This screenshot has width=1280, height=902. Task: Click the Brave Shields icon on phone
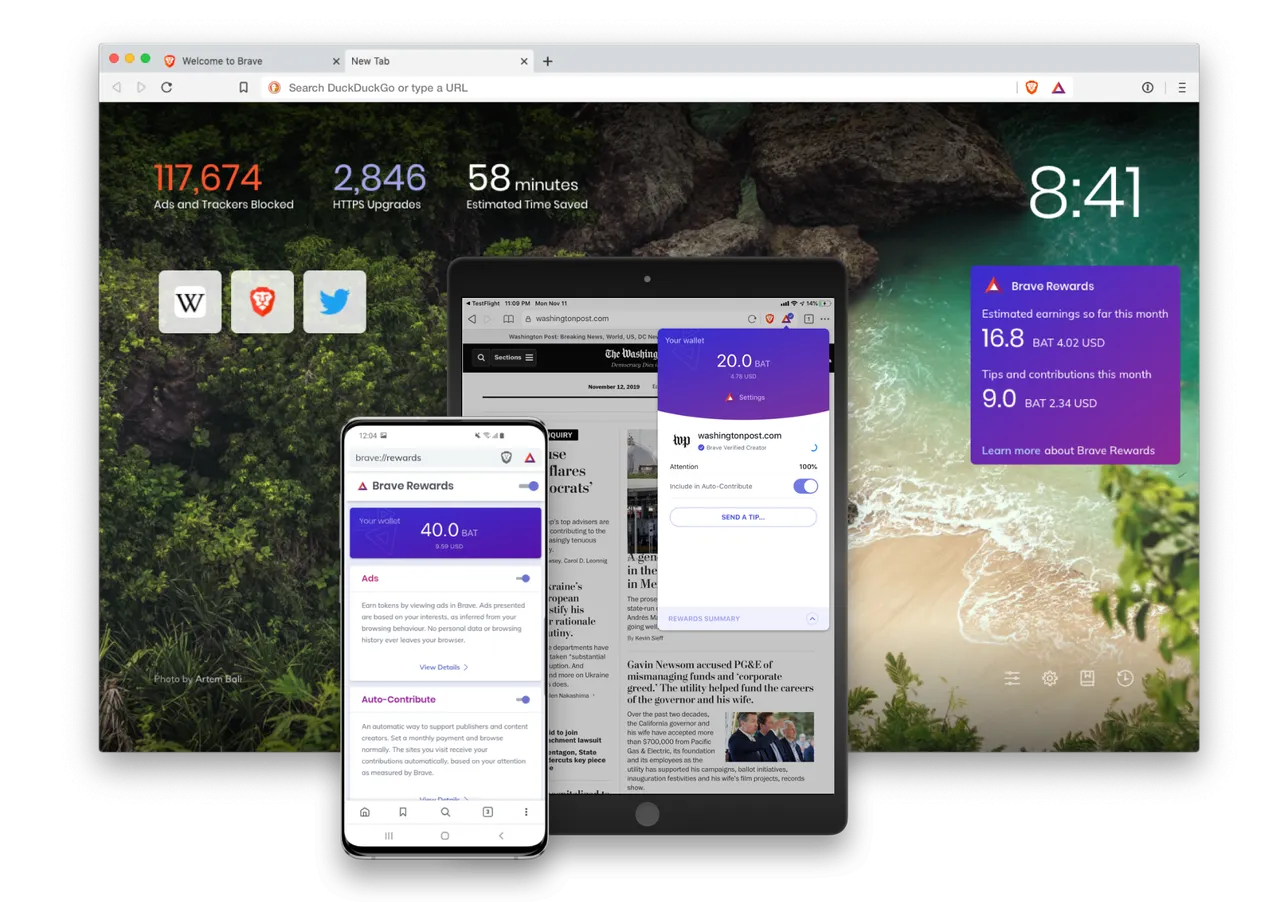(x=506, y=457)
